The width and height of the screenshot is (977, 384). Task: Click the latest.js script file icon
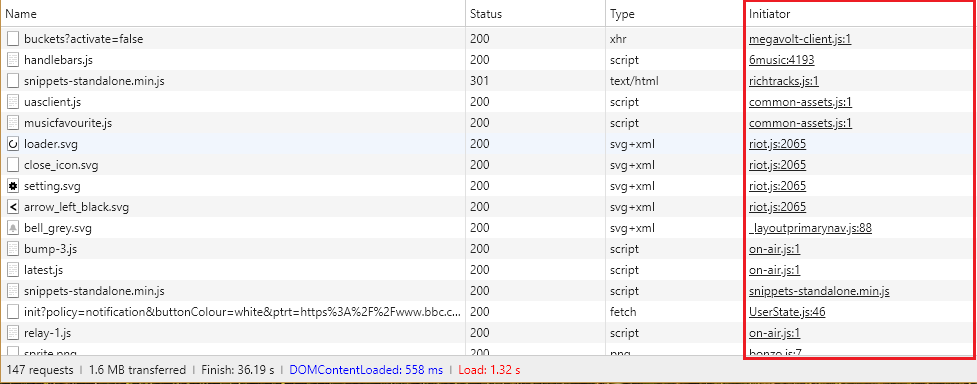(x=12, y=270)
